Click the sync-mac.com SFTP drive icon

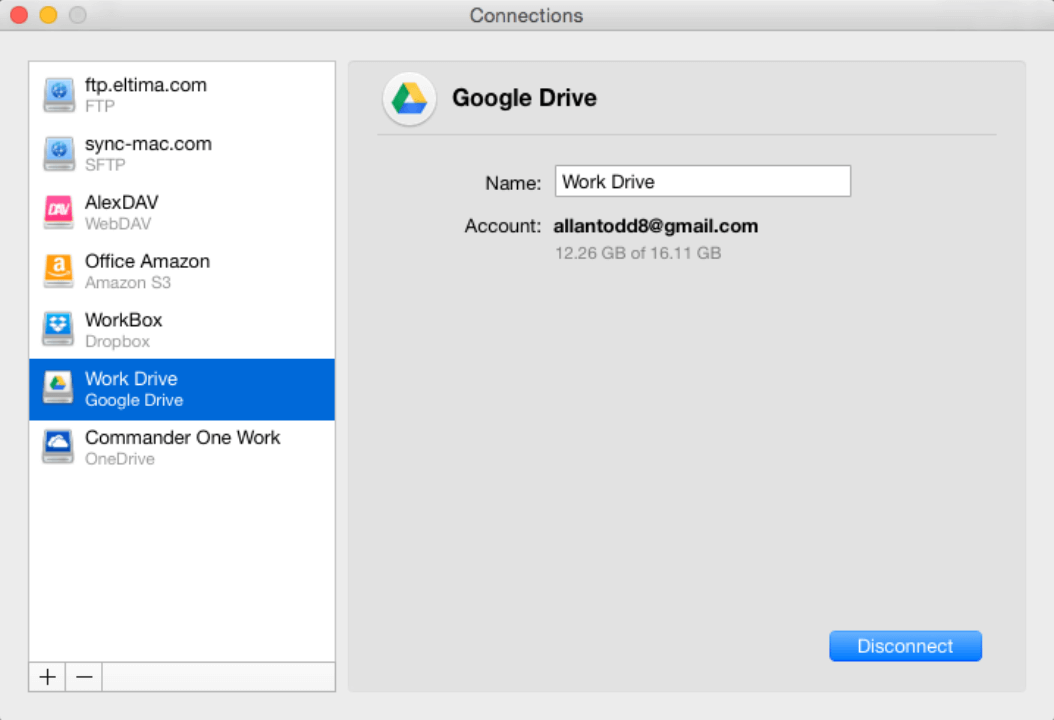pyautogui.click(x=59, y=154)
